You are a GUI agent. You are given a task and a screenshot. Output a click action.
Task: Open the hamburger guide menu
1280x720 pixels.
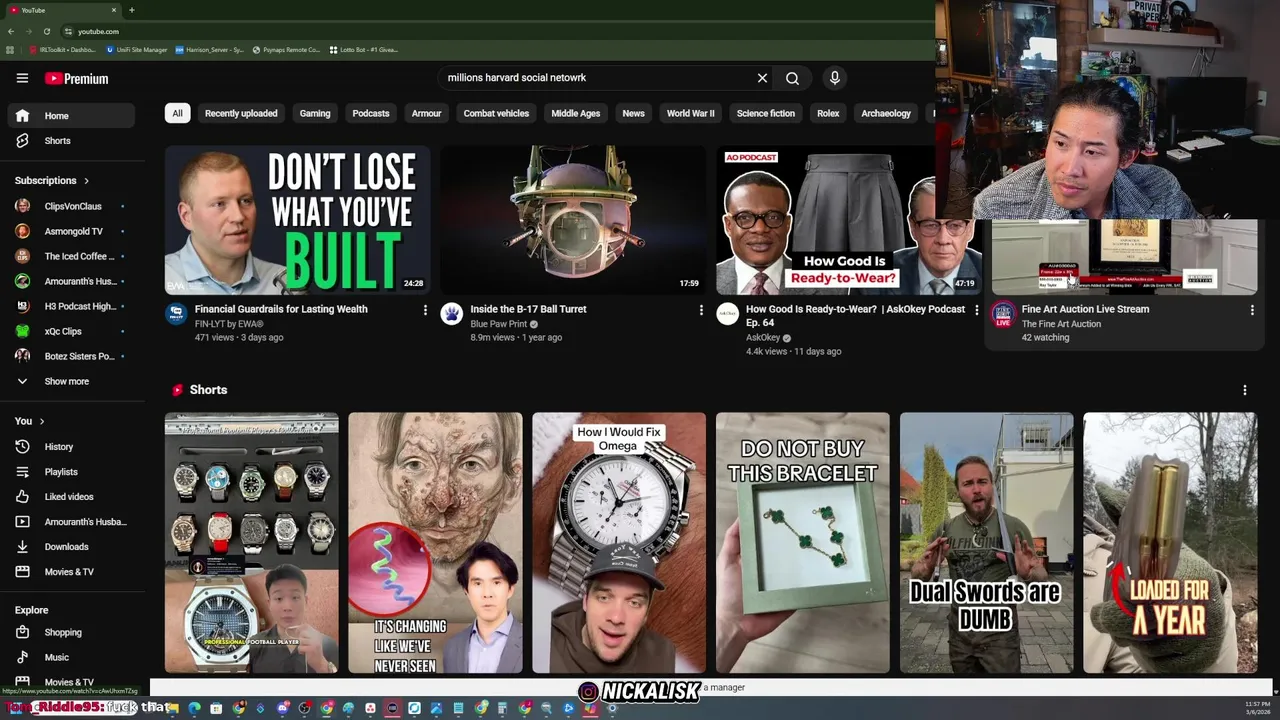[22, 78]
